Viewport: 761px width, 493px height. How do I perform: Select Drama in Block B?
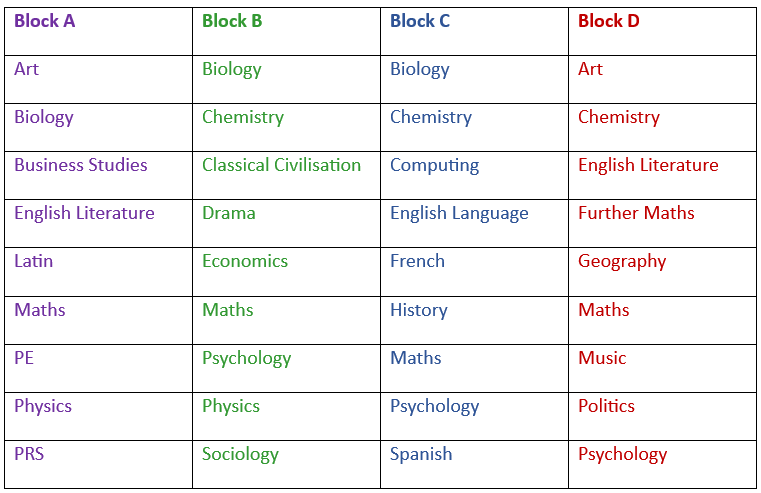coord(228,213)
